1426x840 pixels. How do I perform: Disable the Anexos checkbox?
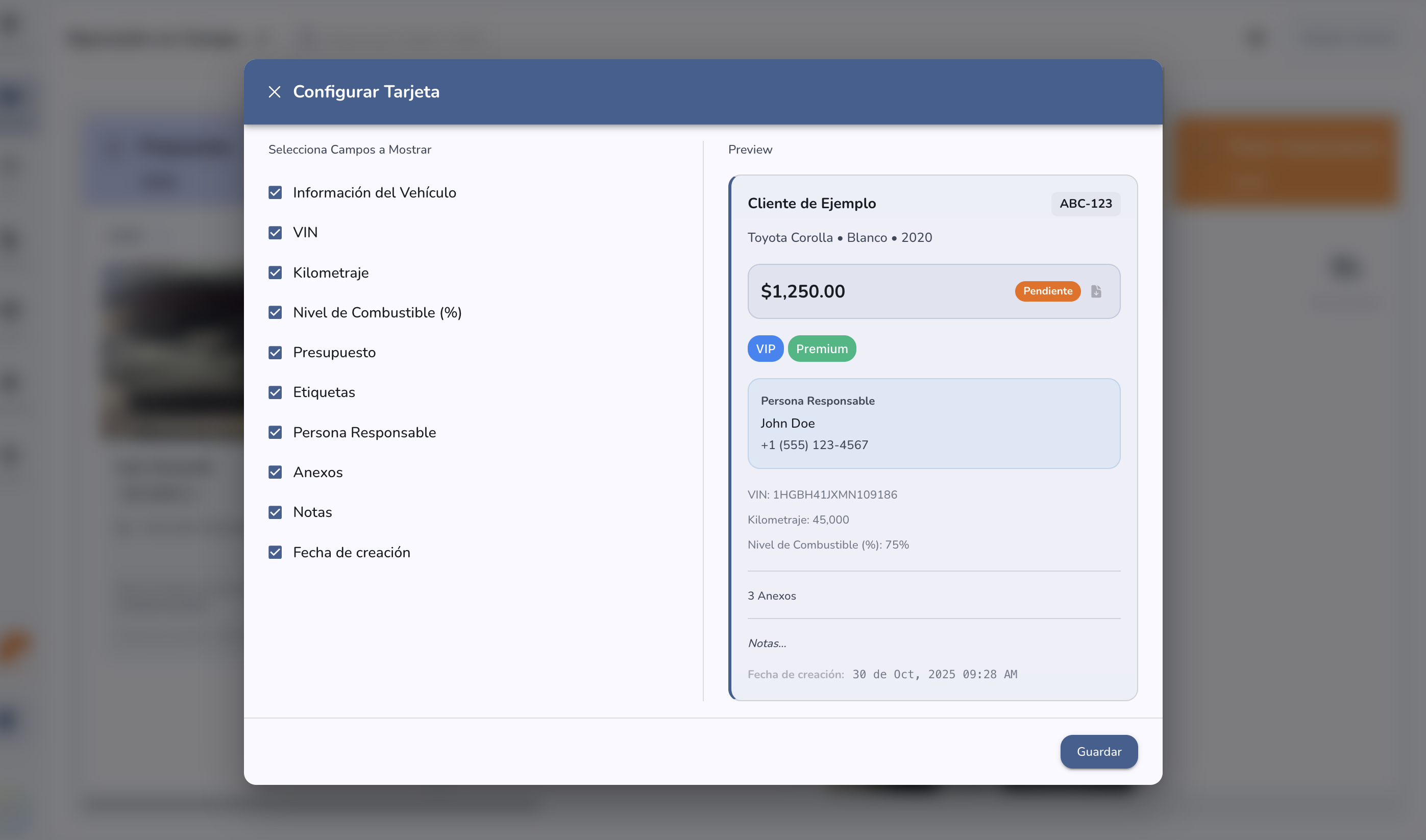(x=275, y=472)
